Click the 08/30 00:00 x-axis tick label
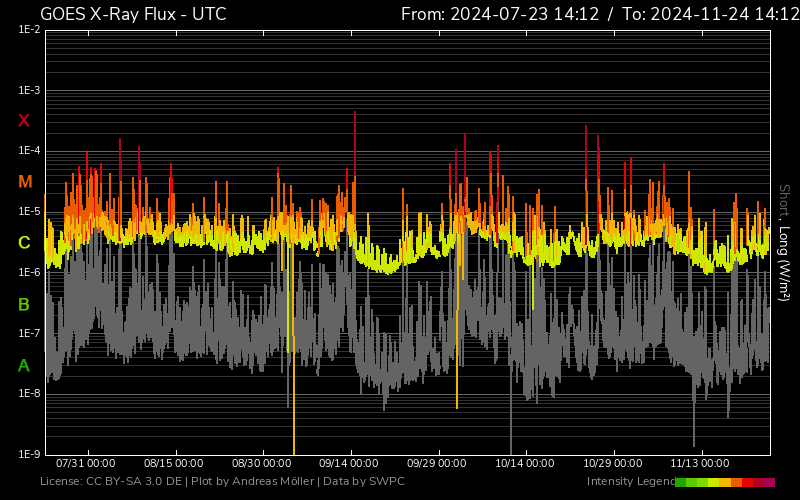This screenshot has height=500, width=800. (261, 463)
